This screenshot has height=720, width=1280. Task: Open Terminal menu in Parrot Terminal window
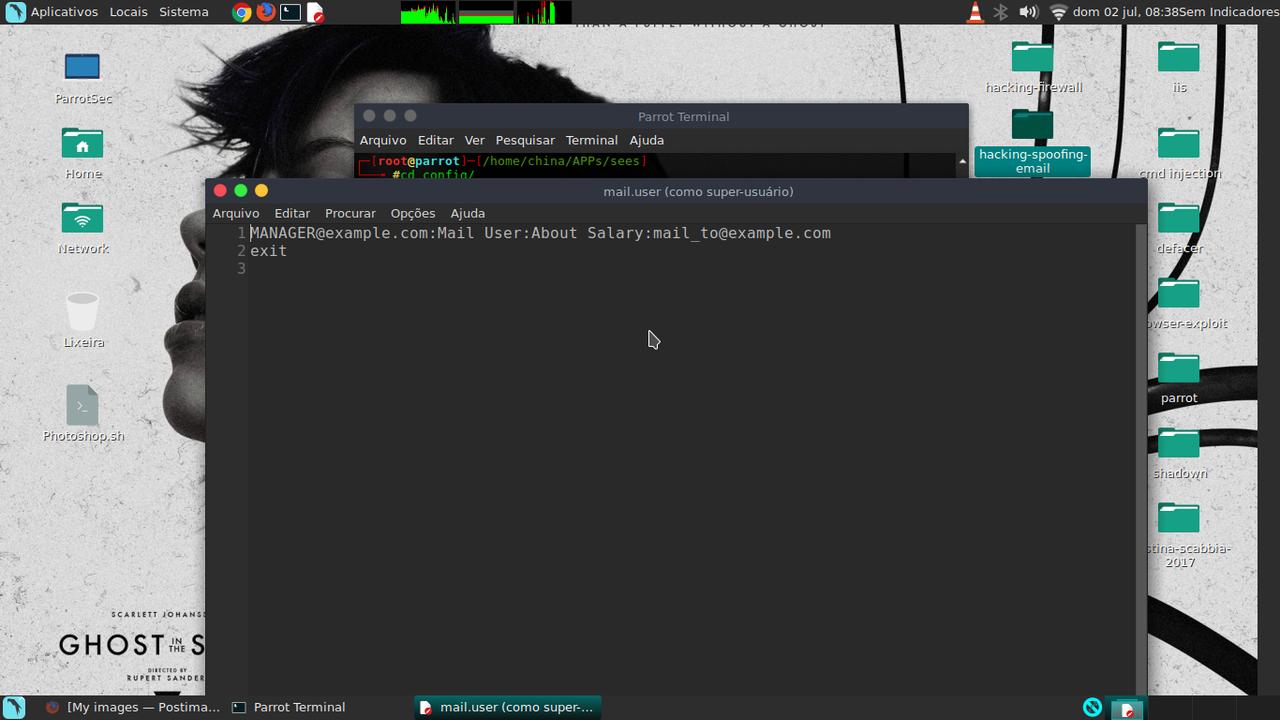pyautogui.click(x=592, y=140)
